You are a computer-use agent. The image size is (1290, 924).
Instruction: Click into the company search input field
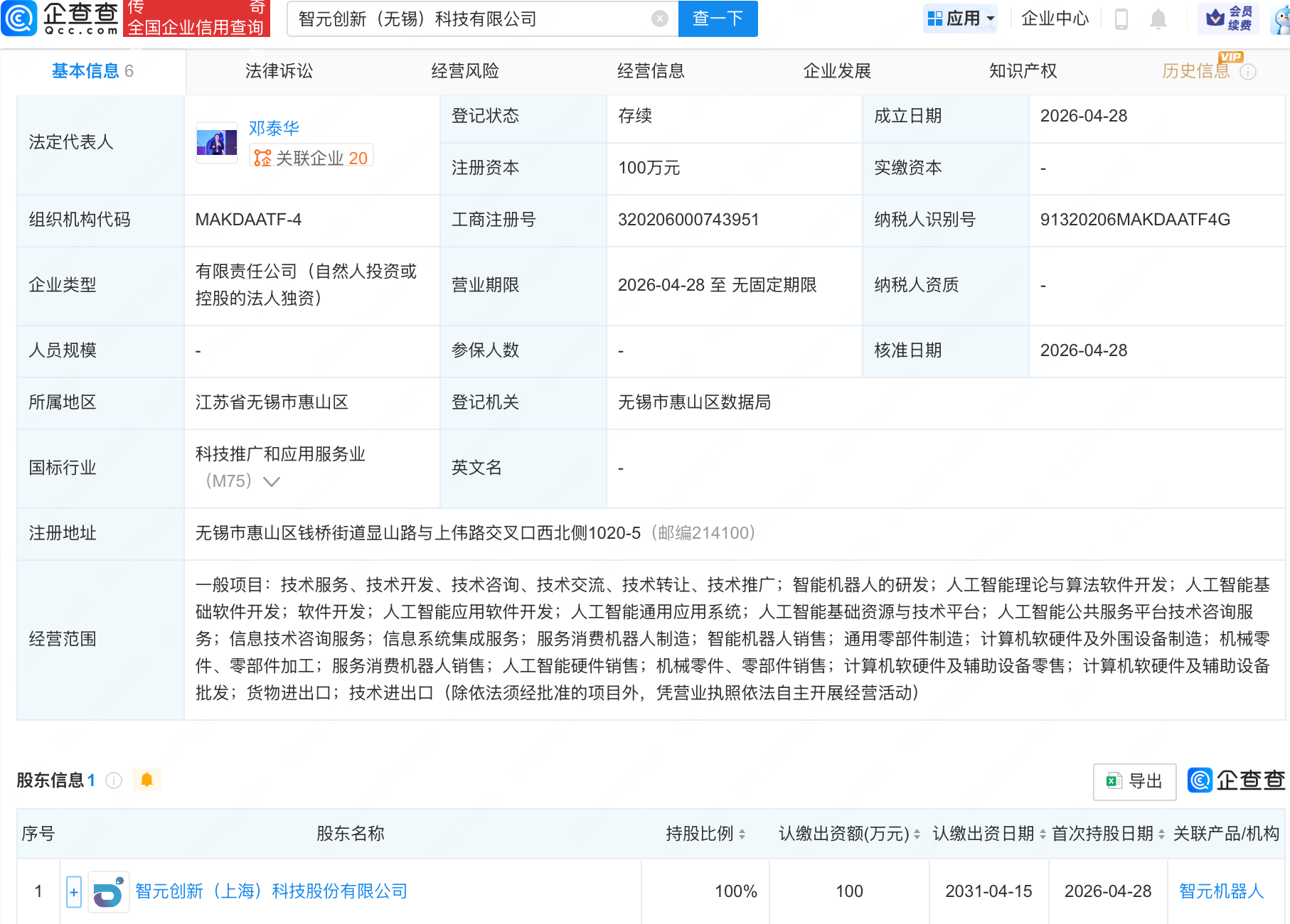point(469,19)
